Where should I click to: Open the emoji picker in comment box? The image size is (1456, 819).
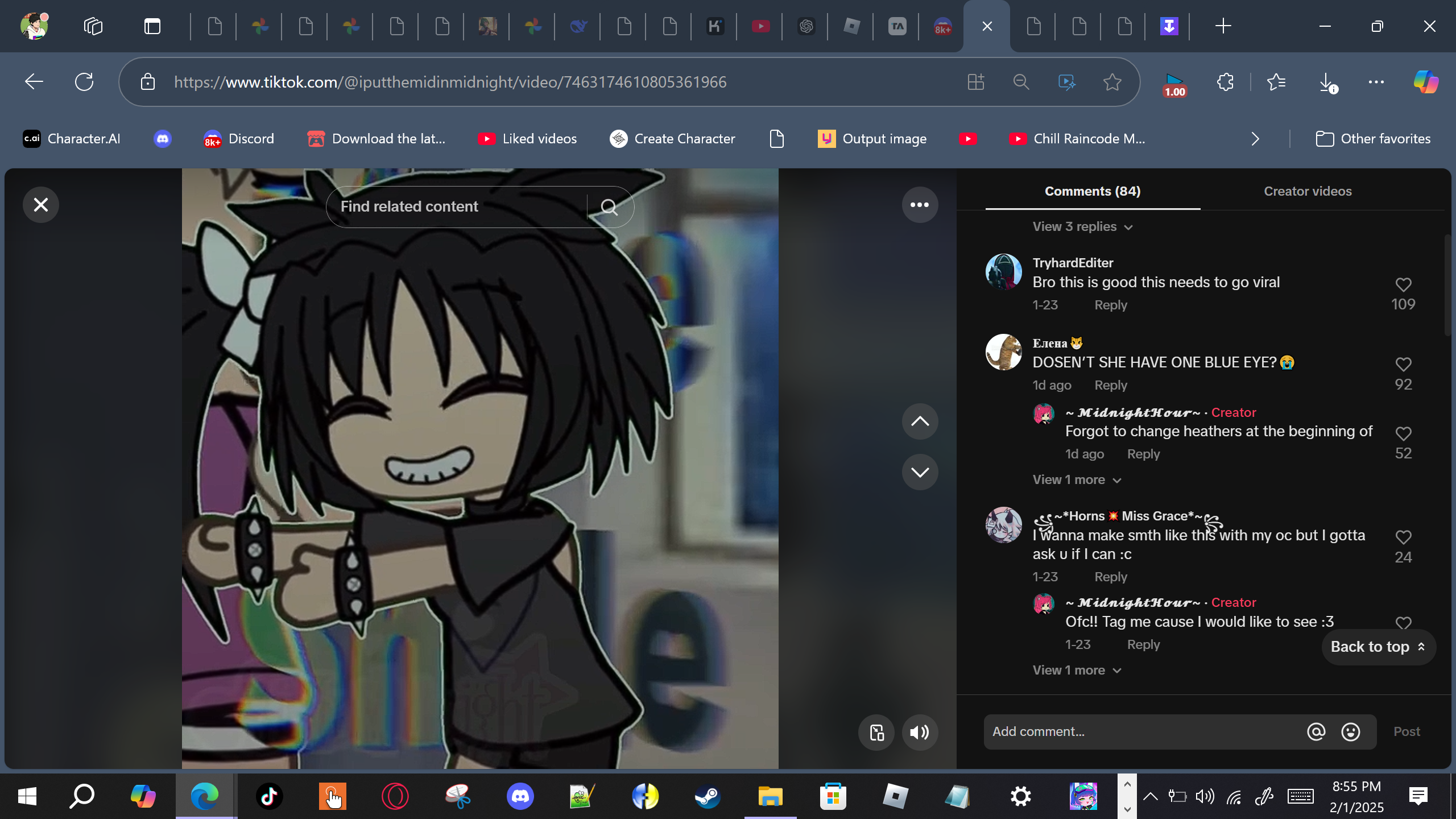[x=1351, y=732]
